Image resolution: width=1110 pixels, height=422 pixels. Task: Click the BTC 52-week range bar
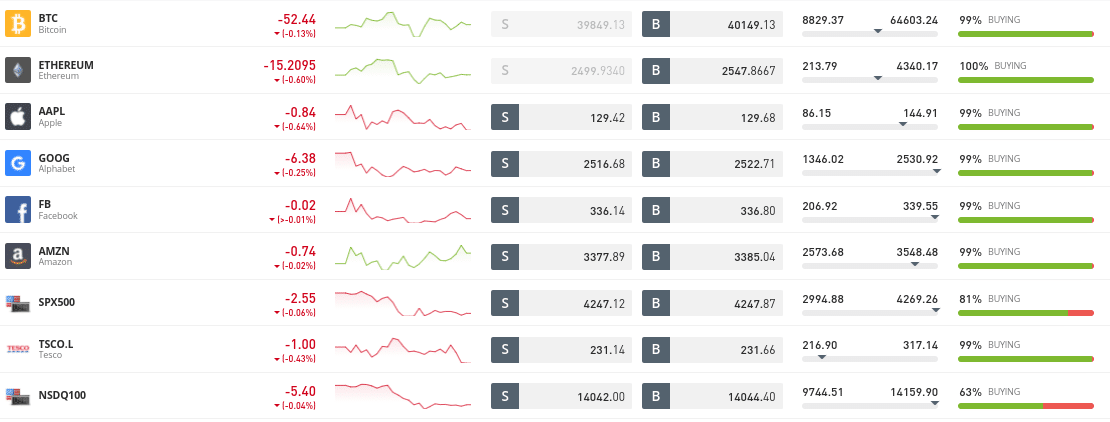pos(870,33)
